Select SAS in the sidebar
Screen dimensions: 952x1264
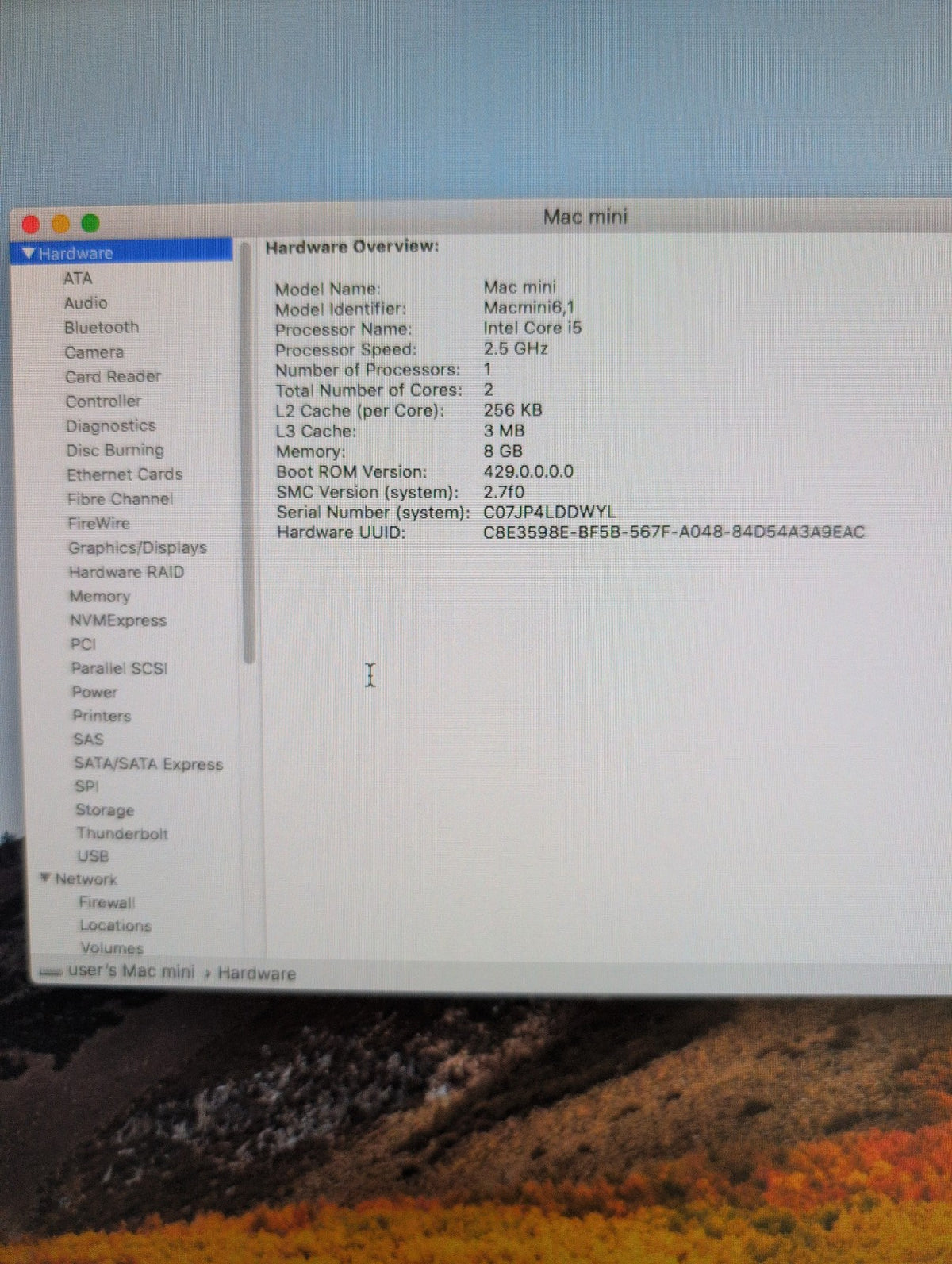pyautogui.click(x=88, y=740)
